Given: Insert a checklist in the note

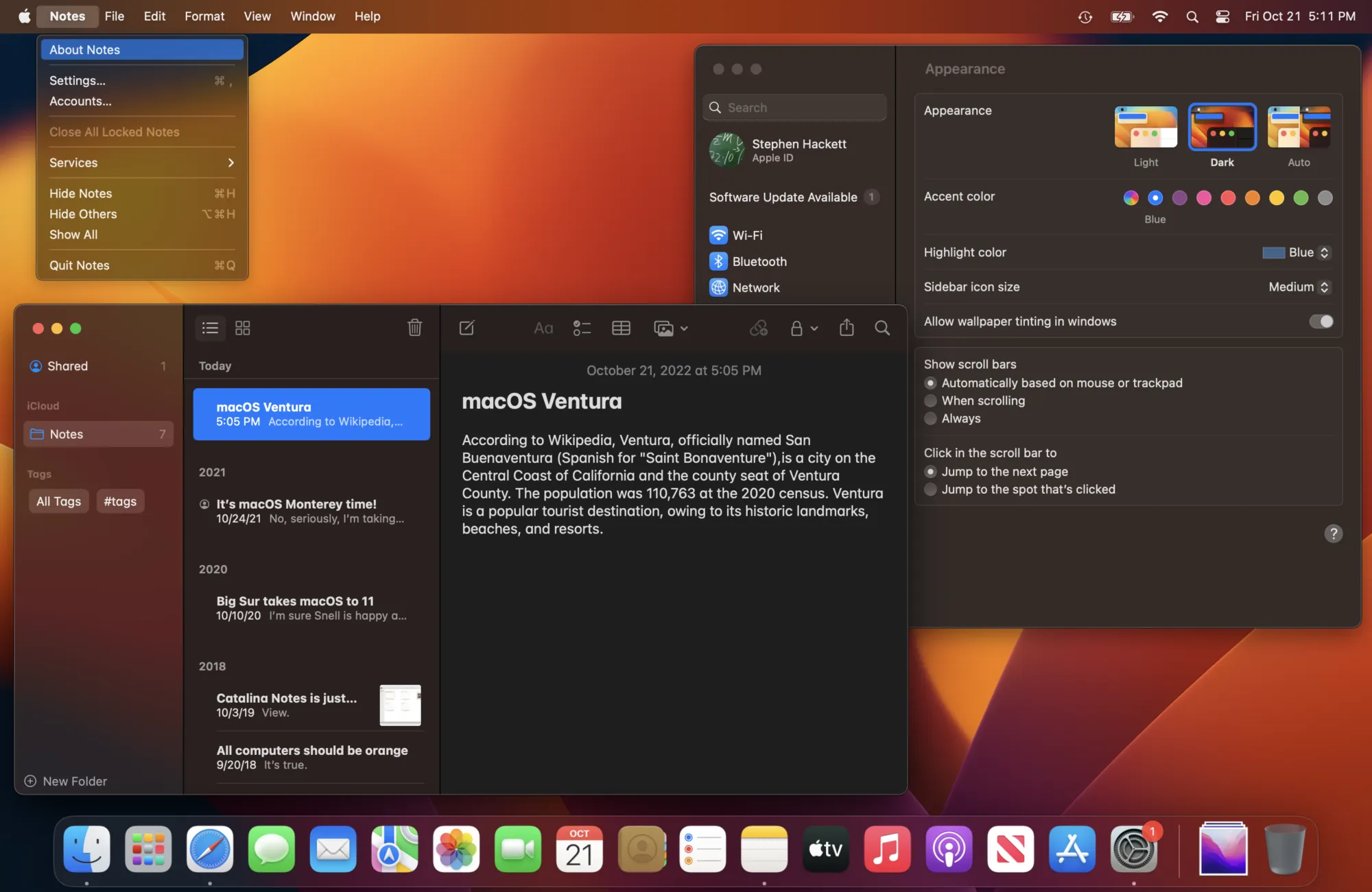Looking at the screenshot, I should [x=582, y=328].
